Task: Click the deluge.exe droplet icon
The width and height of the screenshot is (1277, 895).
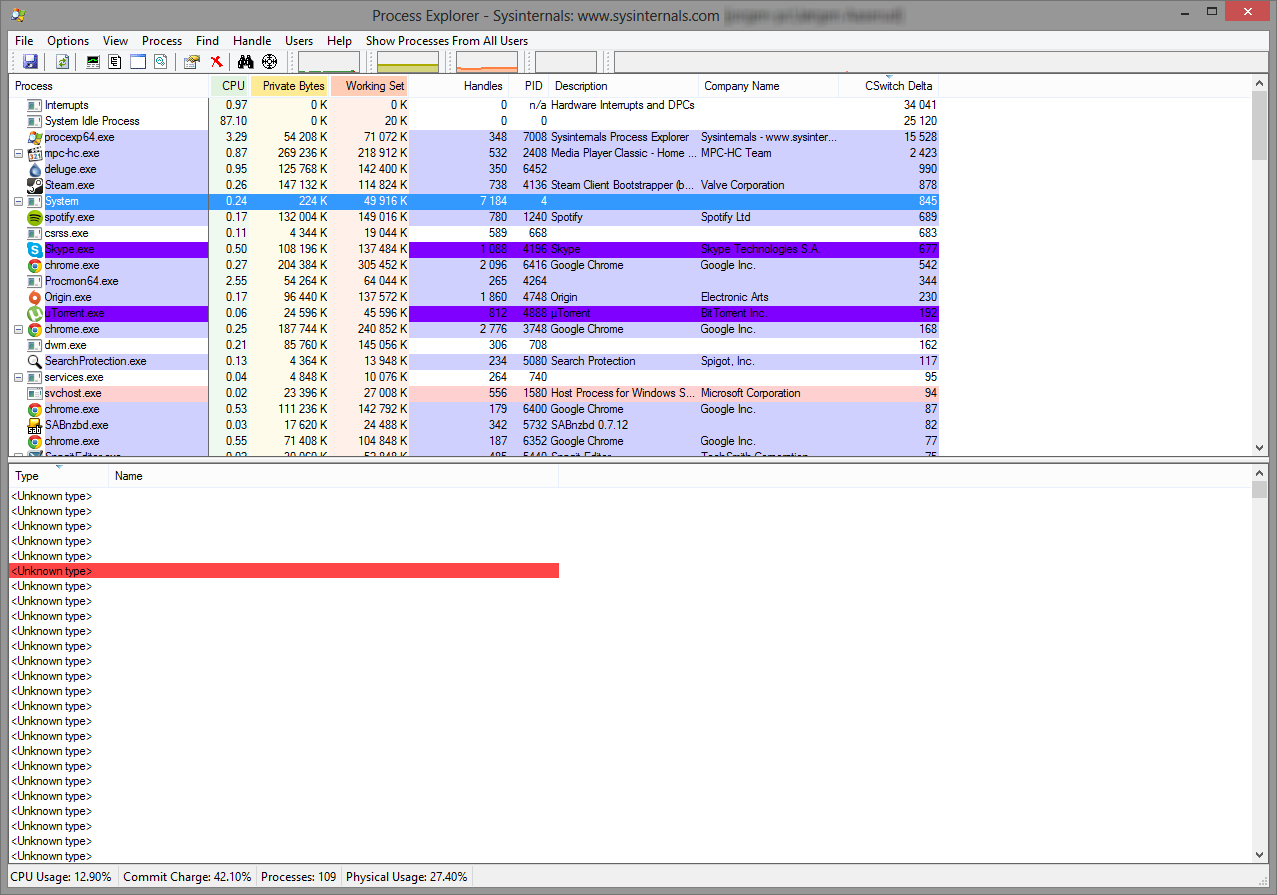Action: coord(35,169)
